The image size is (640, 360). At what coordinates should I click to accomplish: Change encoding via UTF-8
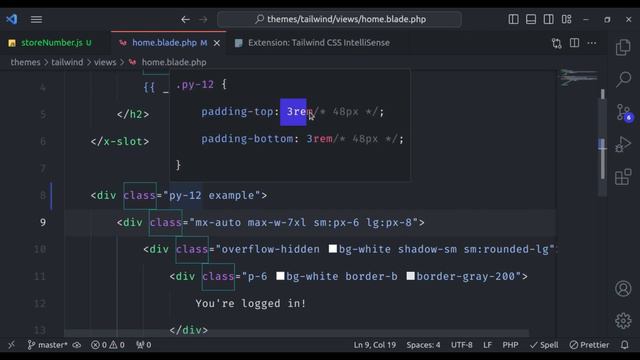click(x=462, y=345)
